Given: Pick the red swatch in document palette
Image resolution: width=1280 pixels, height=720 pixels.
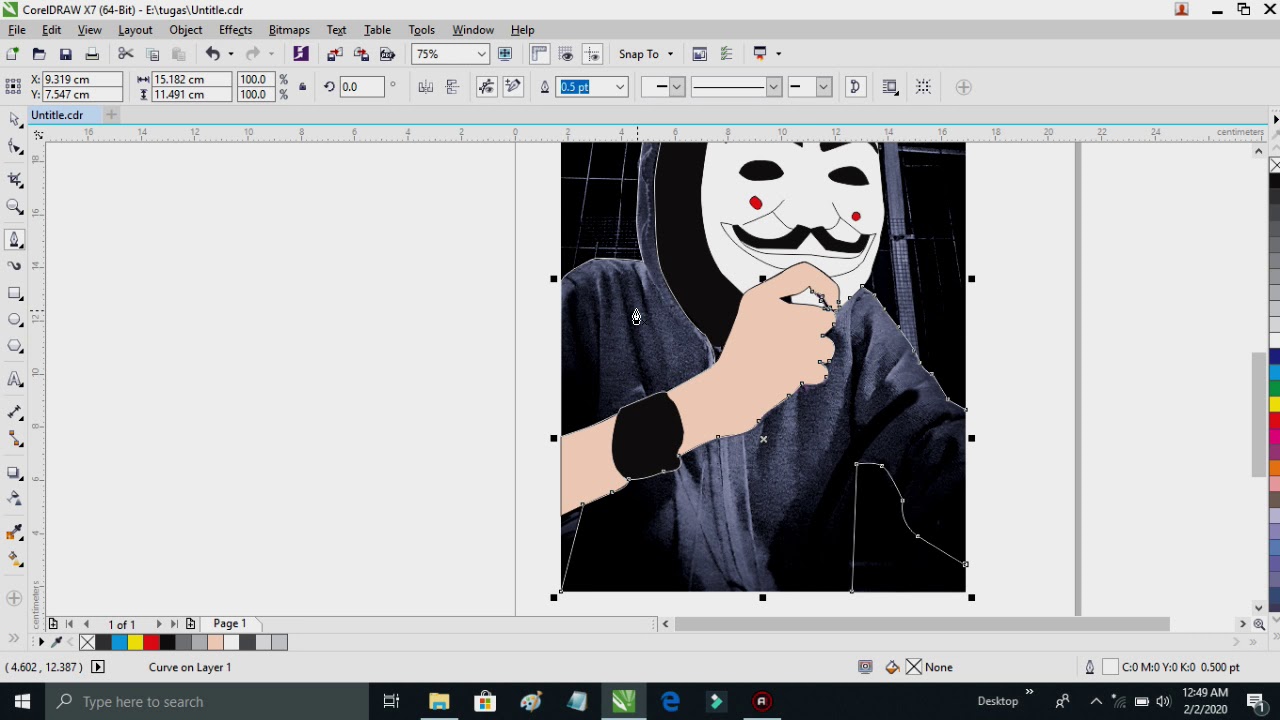Looking at the screenshot, I should point(151,642).
